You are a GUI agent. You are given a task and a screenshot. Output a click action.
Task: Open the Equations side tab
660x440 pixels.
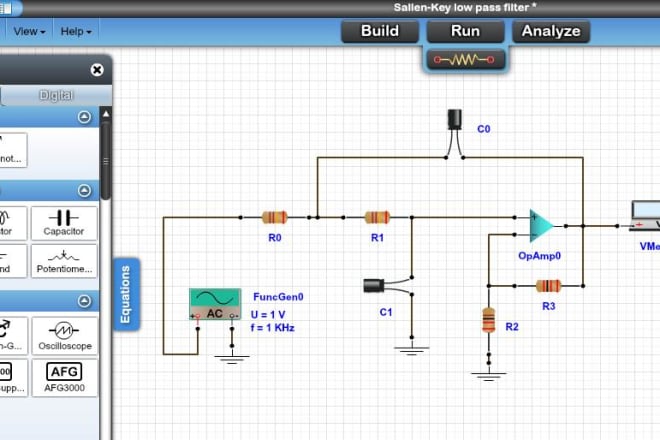coord(127,294)
